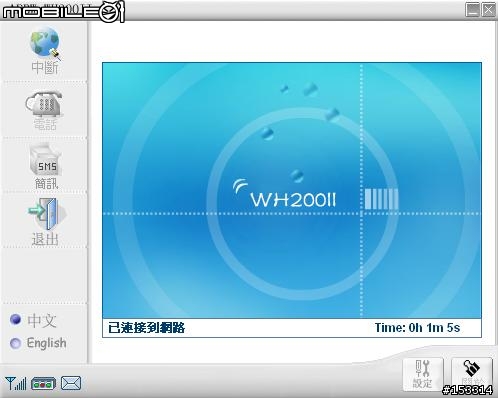This screenshot has height=398, width=498.
Task: Minimize the connection manager window
Action: pos(472,10)
